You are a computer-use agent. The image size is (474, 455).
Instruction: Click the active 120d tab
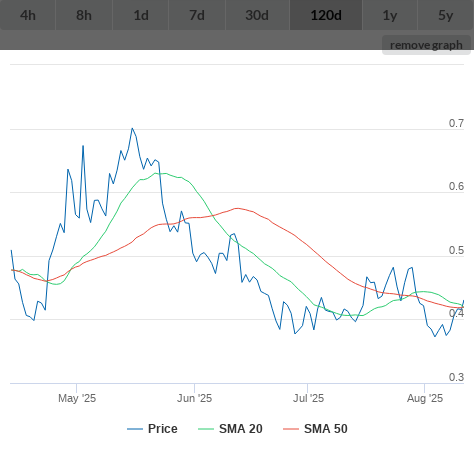pos(326,15)
